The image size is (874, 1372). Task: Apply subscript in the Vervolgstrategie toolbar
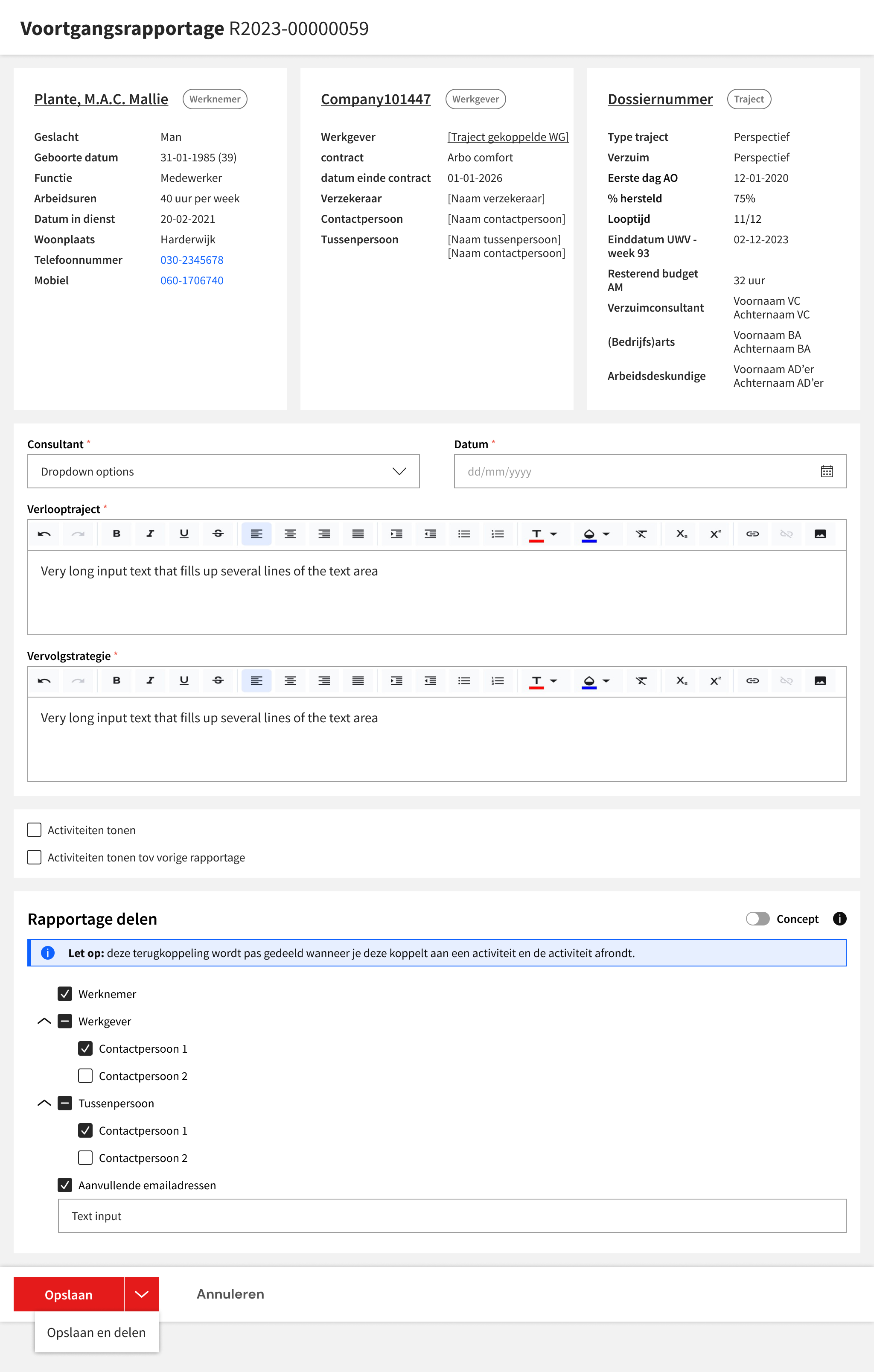click(x=682, y=681)
